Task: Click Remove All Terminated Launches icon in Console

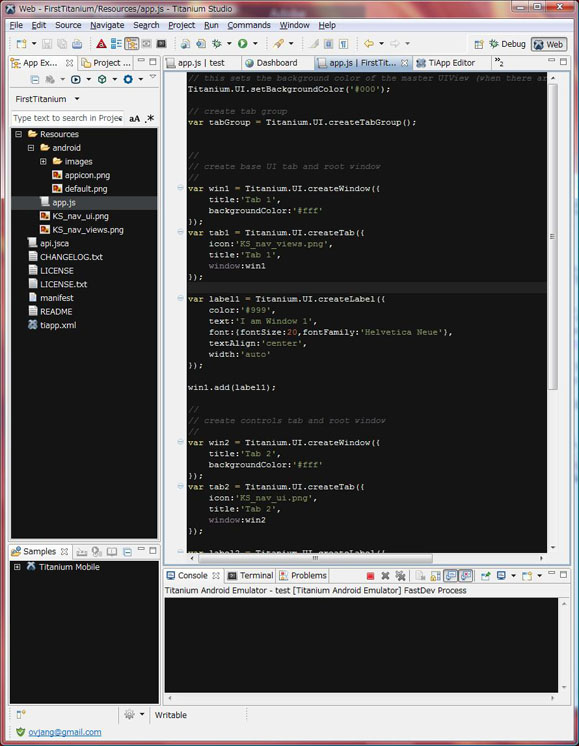Action: (400, 576)
